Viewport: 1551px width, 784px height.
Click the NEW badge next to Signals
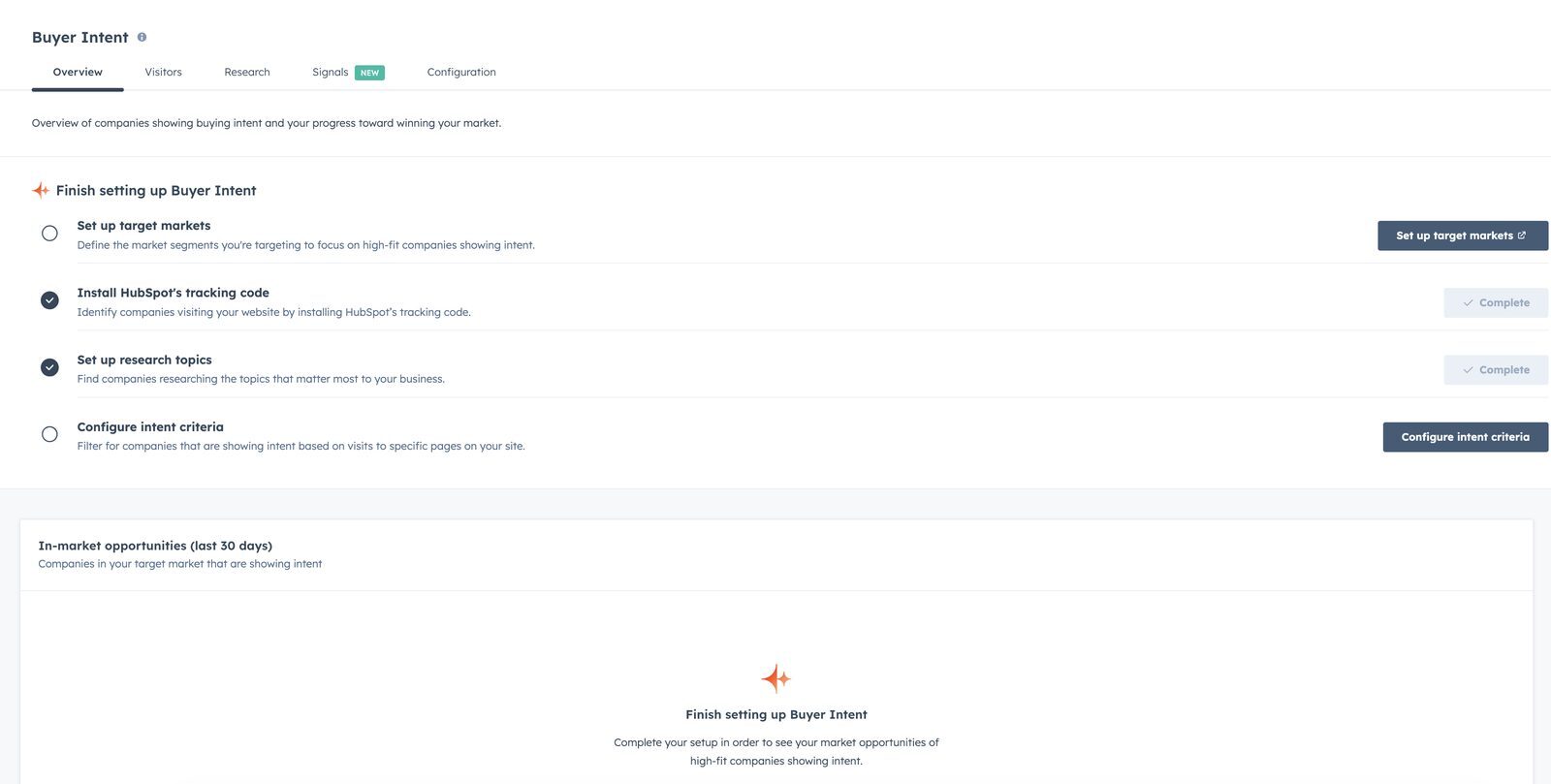pyautogui.click(x=369, y=73)
